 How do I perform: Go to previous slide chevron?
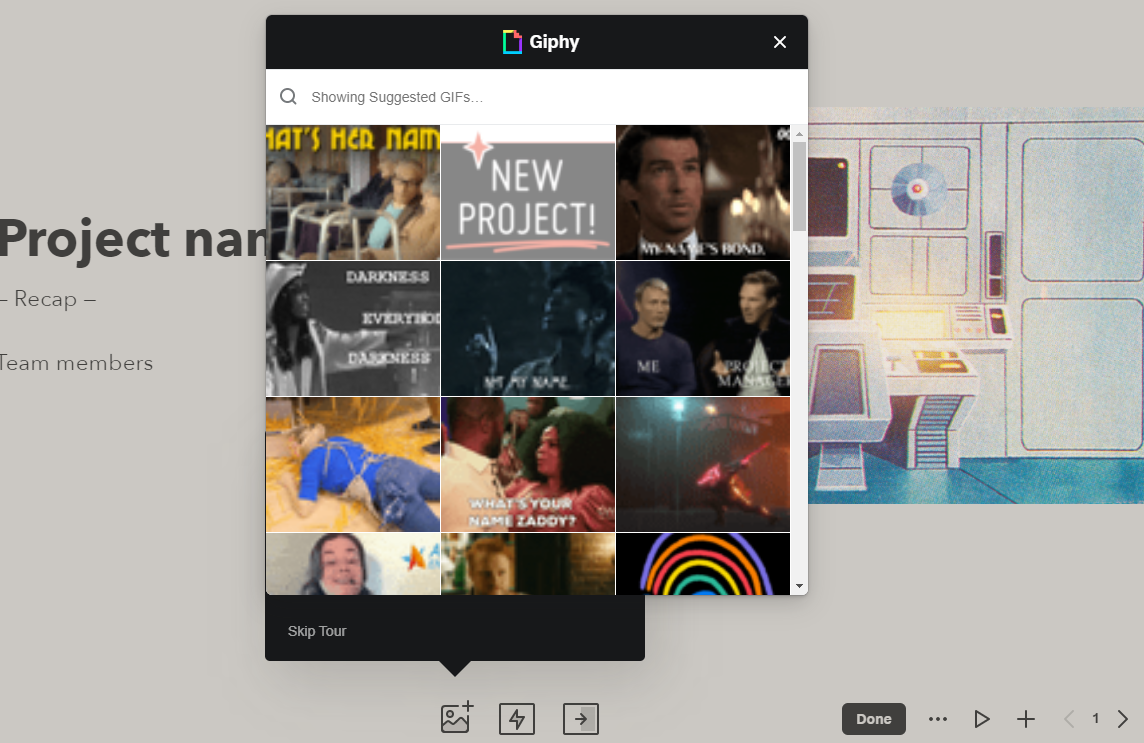[x=1070, y=719]
